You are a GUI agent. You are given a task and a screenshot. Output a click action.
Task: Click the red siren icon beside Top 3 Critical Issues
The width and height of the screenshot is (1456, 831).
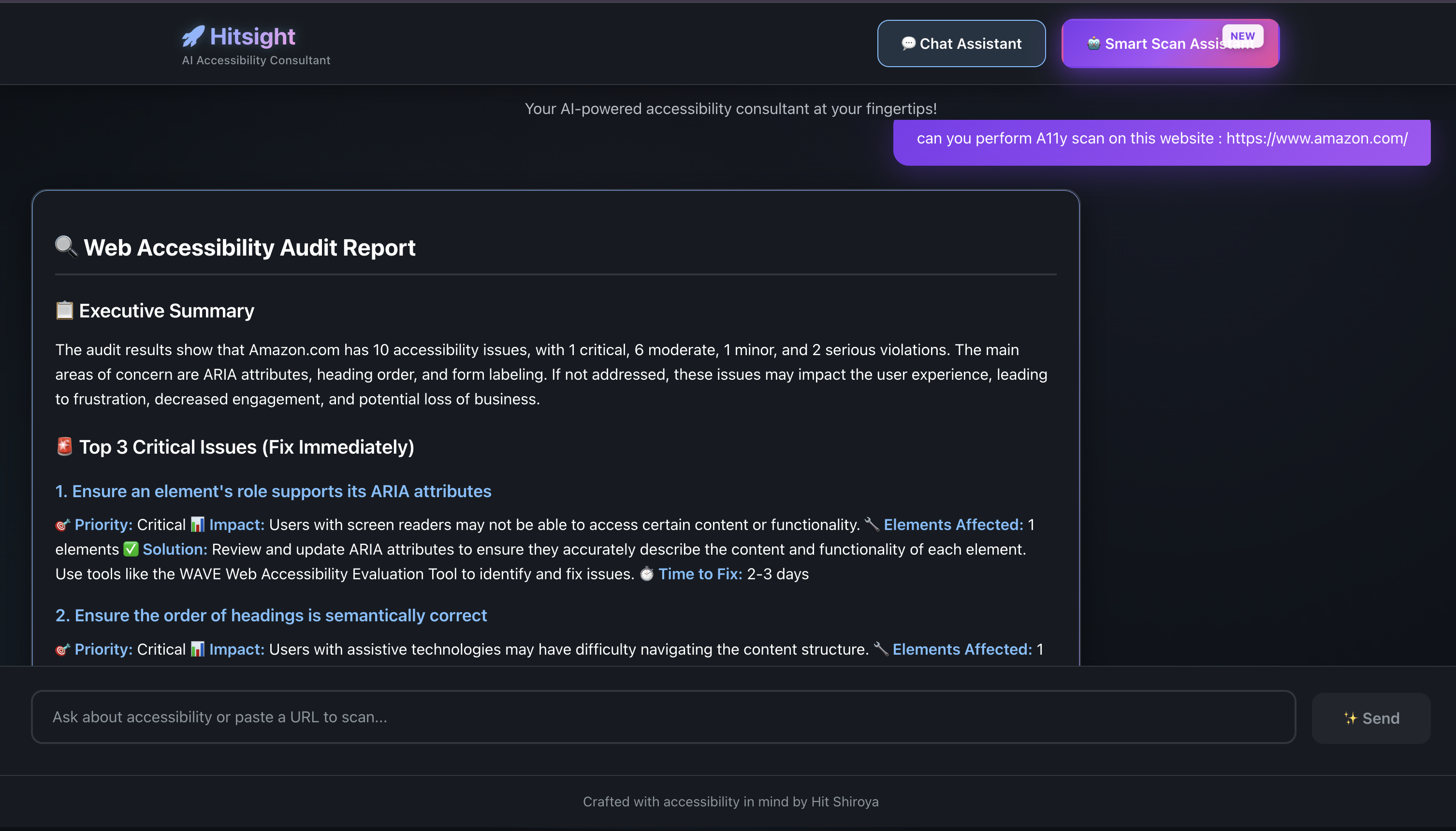64,446
